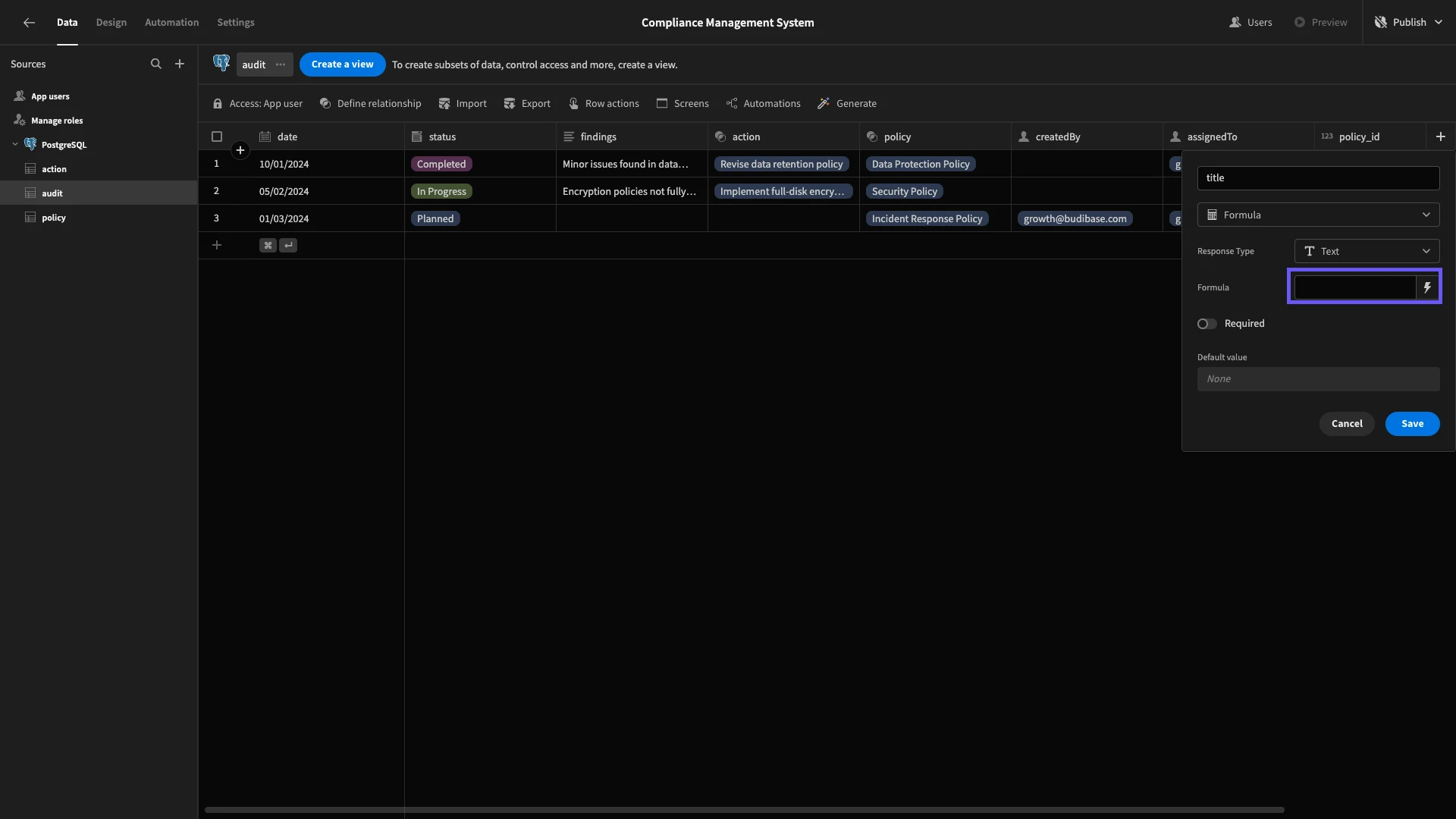Click the column name field containing title

click(x=1318, y=178)
